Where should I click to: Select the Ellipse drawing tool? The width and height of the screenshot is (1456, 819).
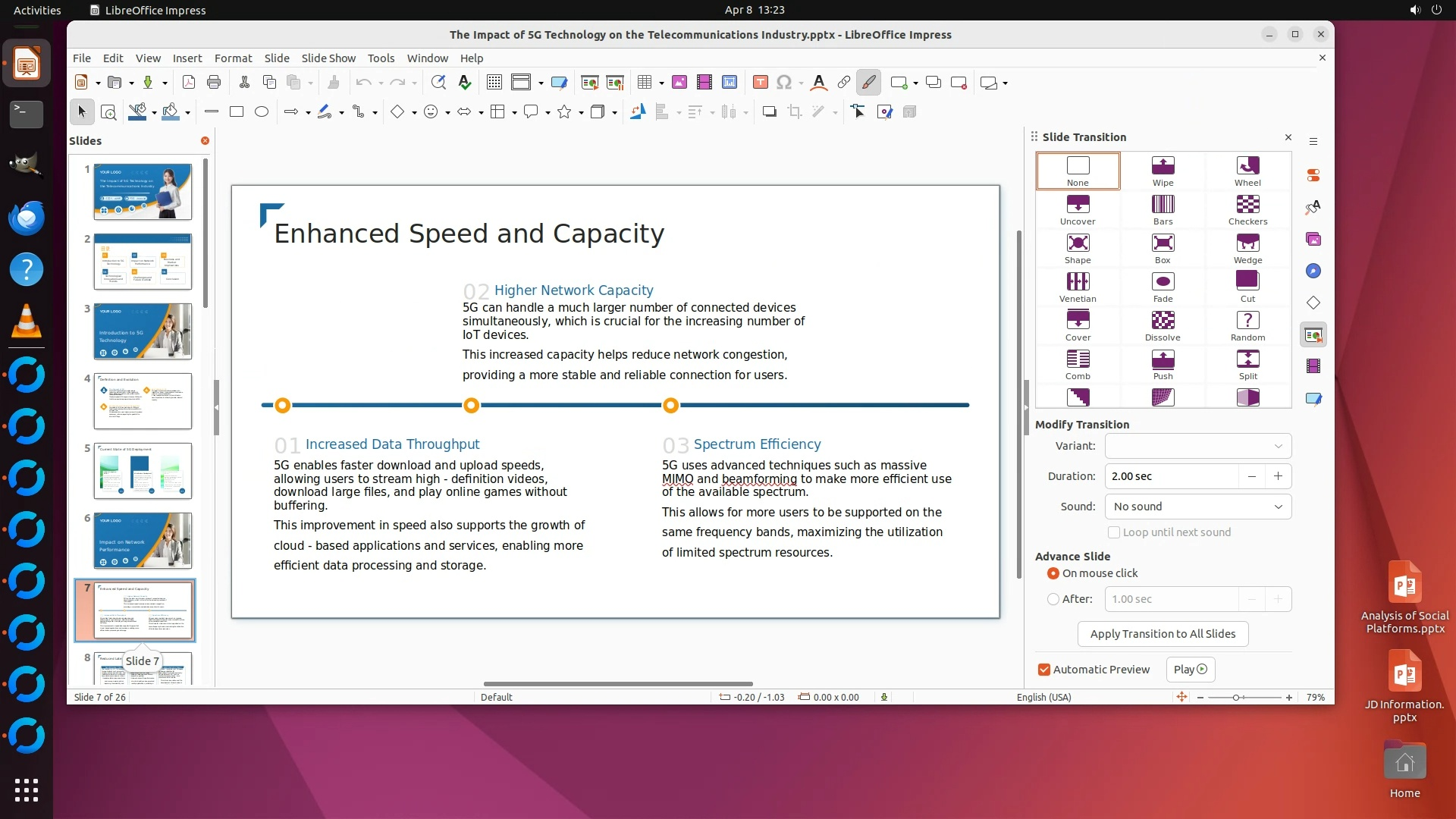tap(262, 112)
